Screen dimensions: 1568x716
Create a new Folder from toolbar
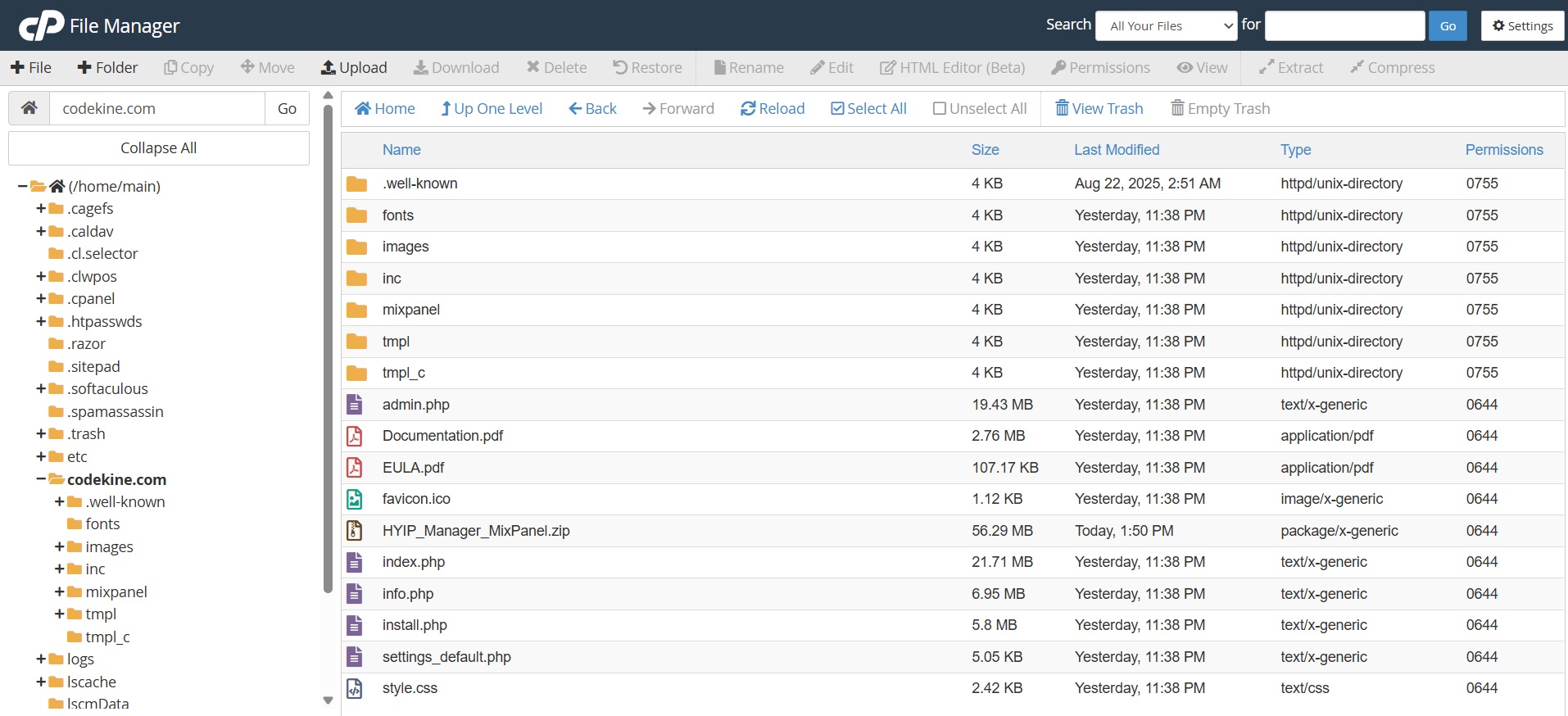coord(107,67)
